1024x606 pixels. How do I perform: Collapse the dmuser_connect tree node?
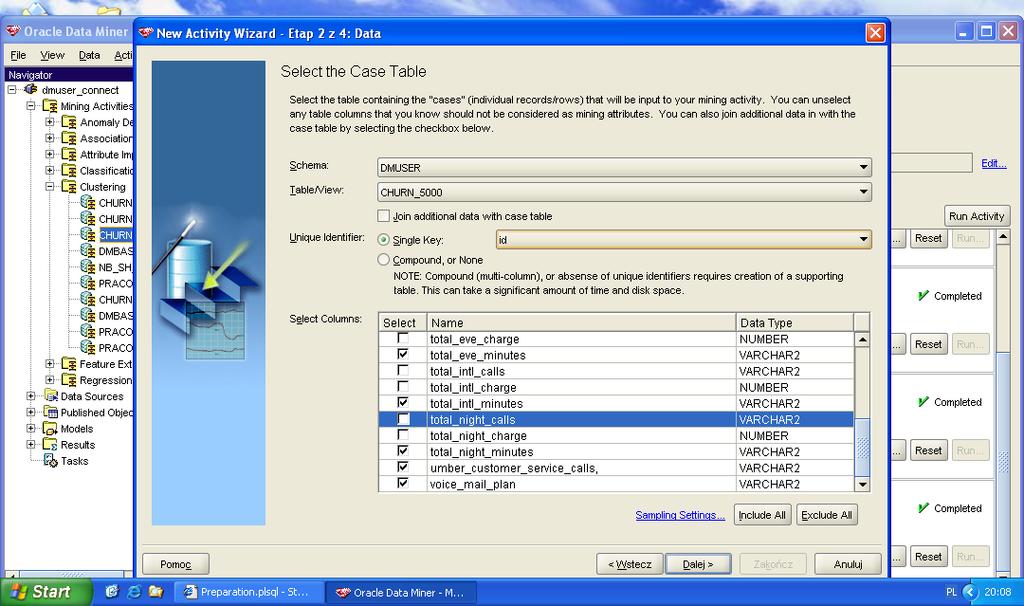[x=12, y=89]
